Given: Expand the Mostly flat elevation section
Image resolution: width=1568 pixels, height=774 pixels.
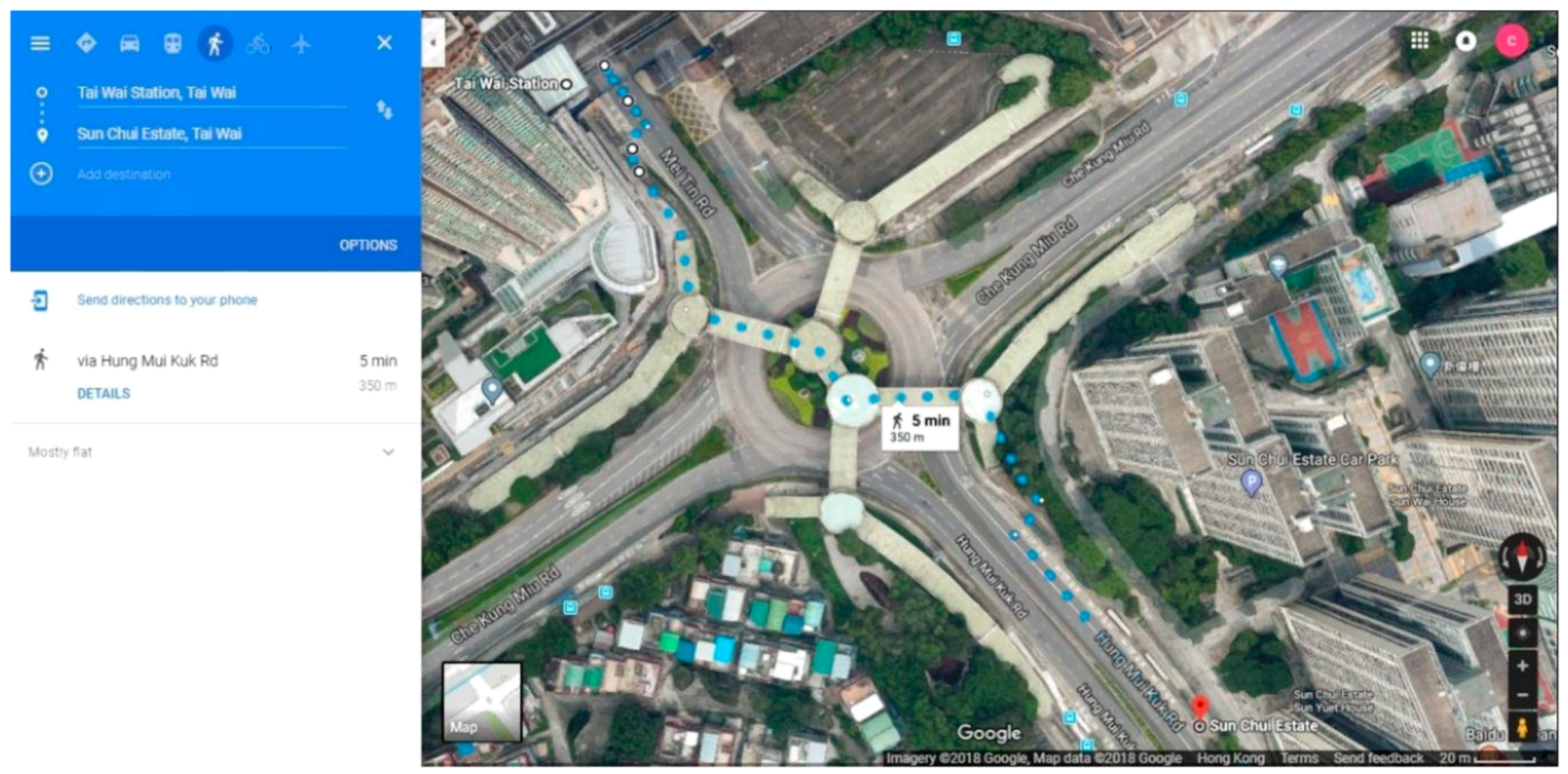Looking at the screenshot, I should point(388,452).
